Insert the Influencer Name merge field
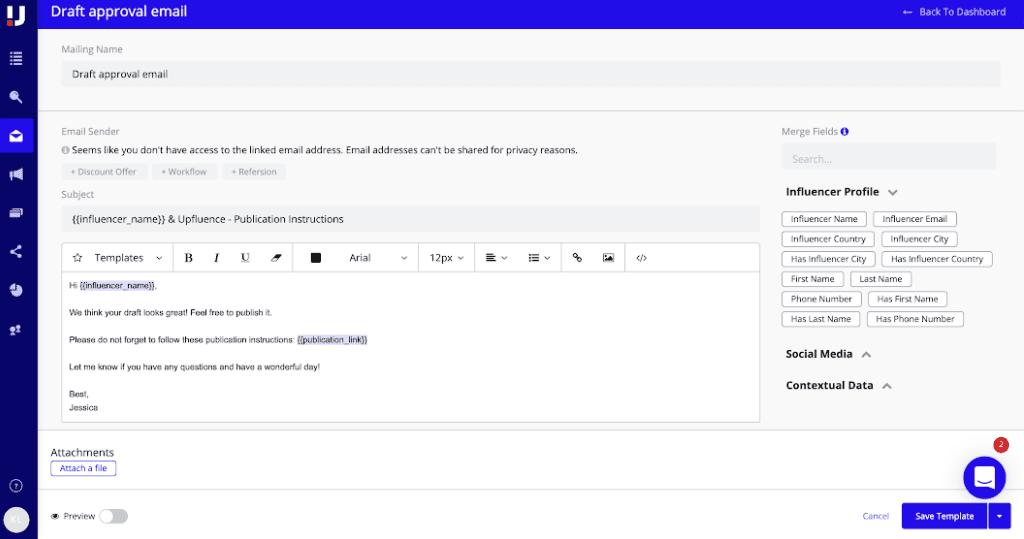1024x539 pixels. coord(824,219)
